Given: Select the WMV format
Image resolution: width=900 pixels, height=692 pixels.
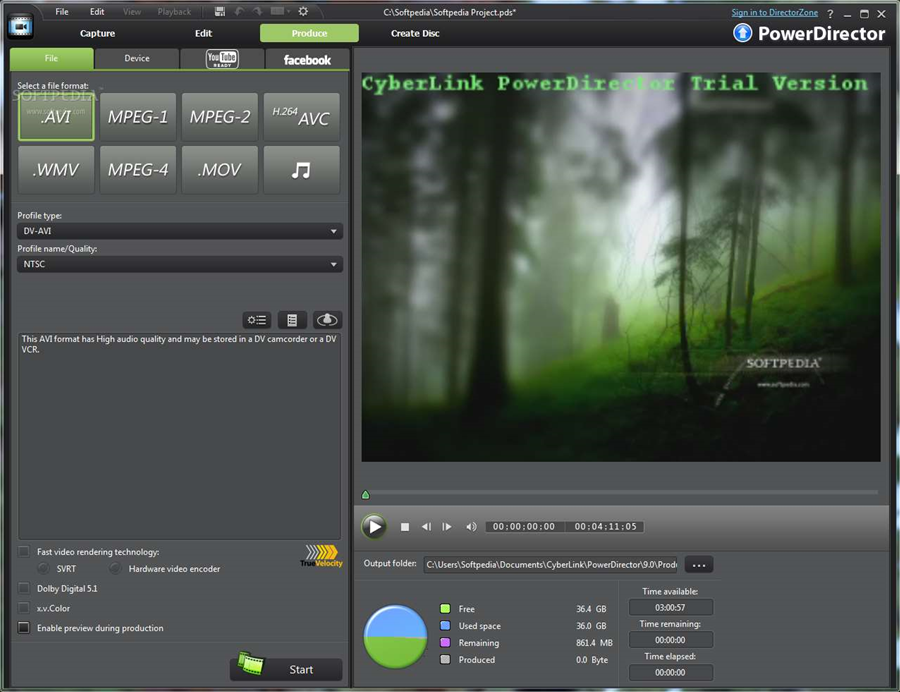Looking at the screenshot, I should coord(55,169).
